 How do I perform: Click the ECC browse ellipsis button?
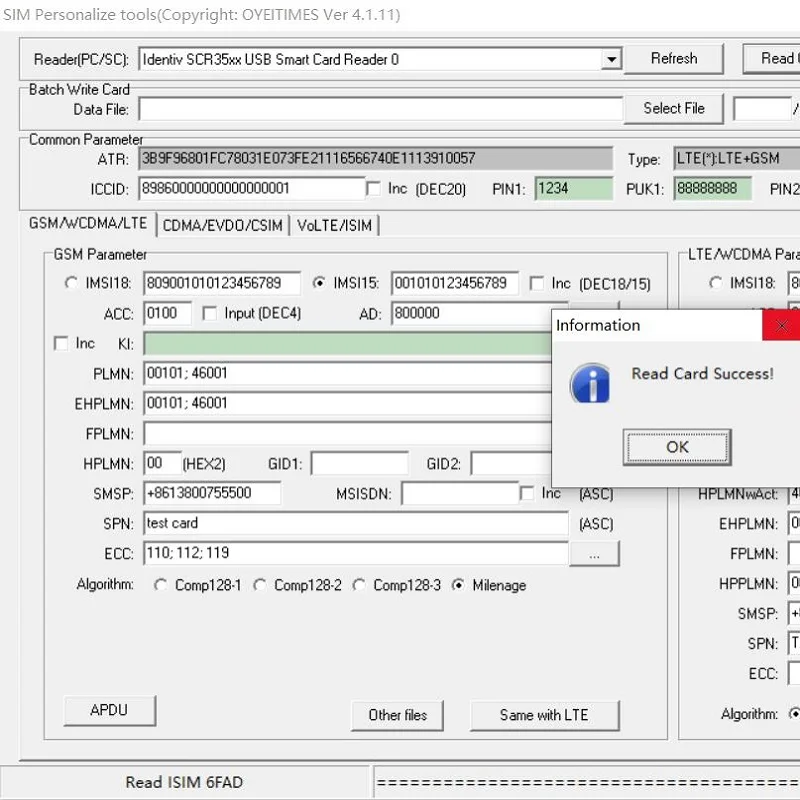click(x=594, y=553)
